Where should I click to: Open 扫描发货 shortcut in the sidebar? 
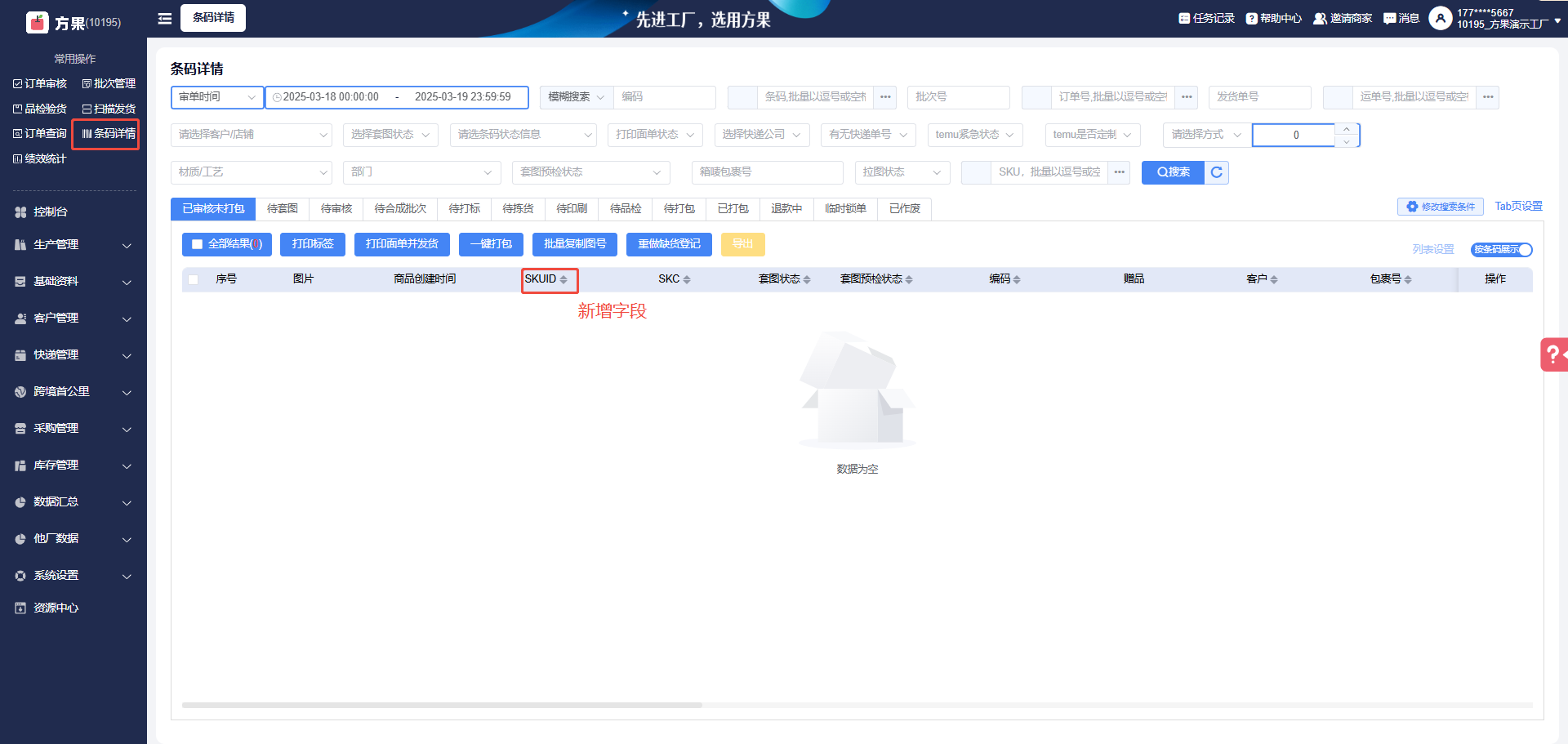[x=109, y=109]
